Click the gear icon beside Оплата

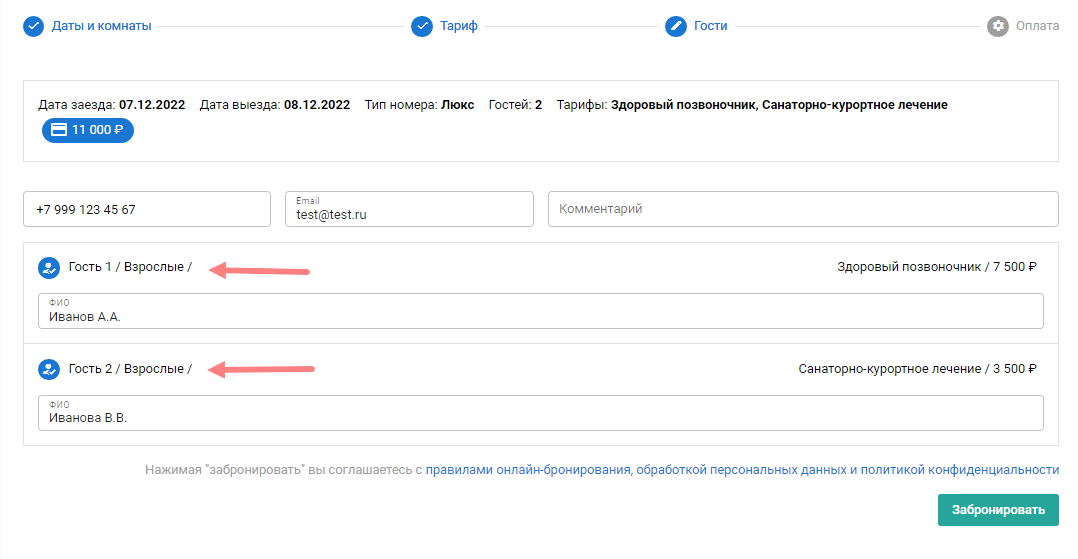point(998,27)
